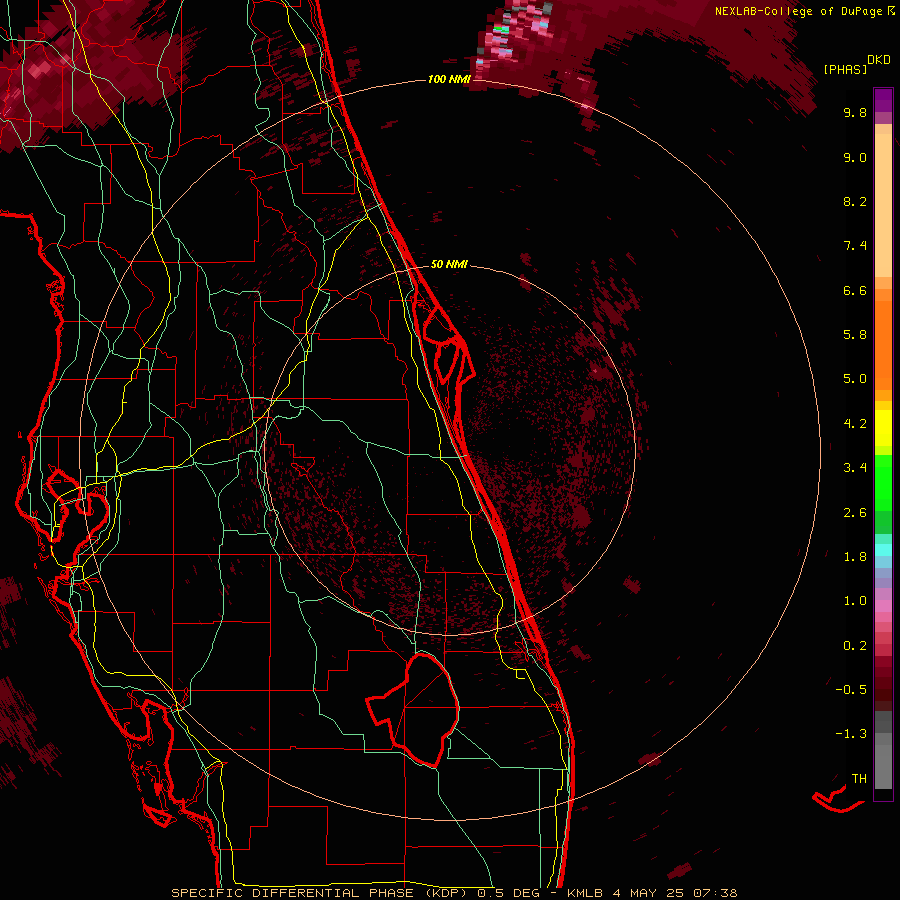Click the yellow segment of color bar
Viewport: 900px width, 900px height.
click(x=883, y=427)
